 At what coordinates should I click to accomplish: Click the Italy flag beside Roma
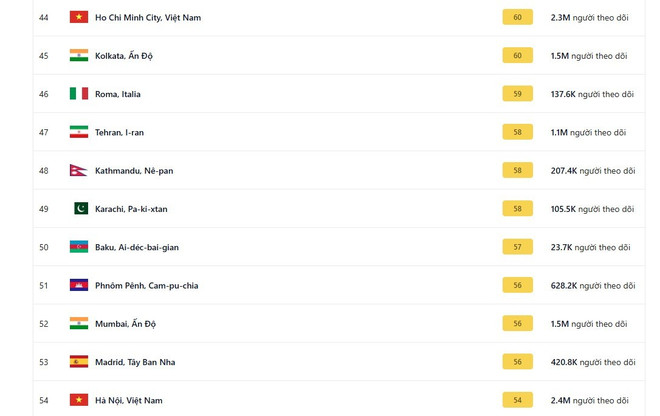click(x=79, y=94)
